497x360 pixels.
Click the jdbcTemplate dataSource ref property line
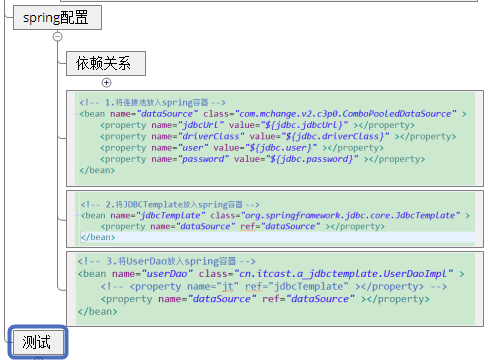243,227
